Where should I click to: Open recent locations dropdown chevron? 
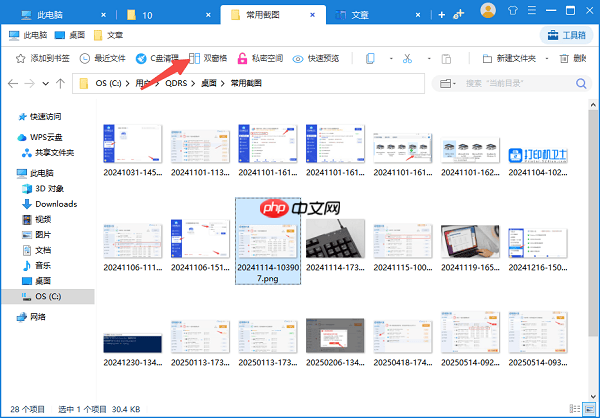(x=46, y=83)
